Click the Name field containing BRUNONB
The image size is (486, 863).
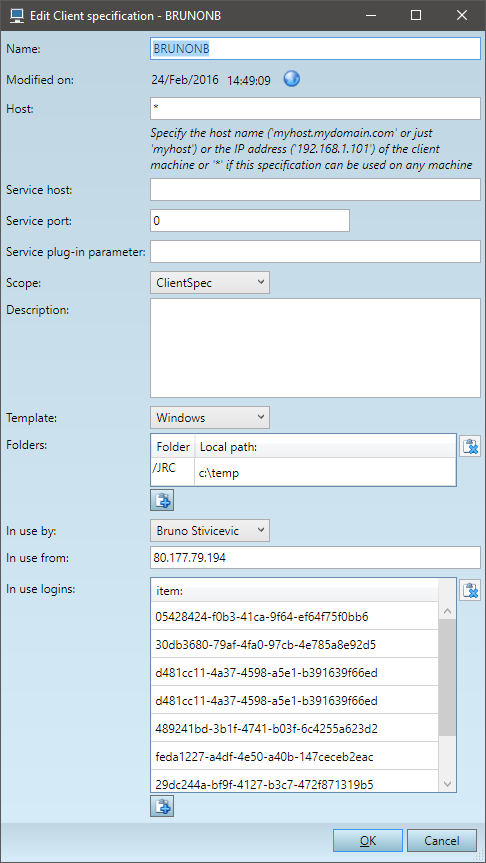click(x=315, y=48)
